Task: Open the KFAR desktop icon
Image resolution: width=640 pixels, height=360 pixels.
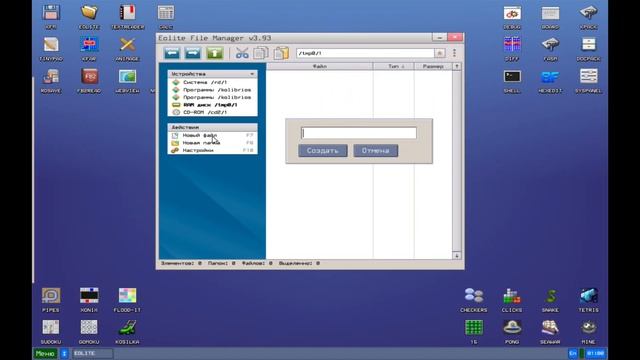Action: point(89,49)
